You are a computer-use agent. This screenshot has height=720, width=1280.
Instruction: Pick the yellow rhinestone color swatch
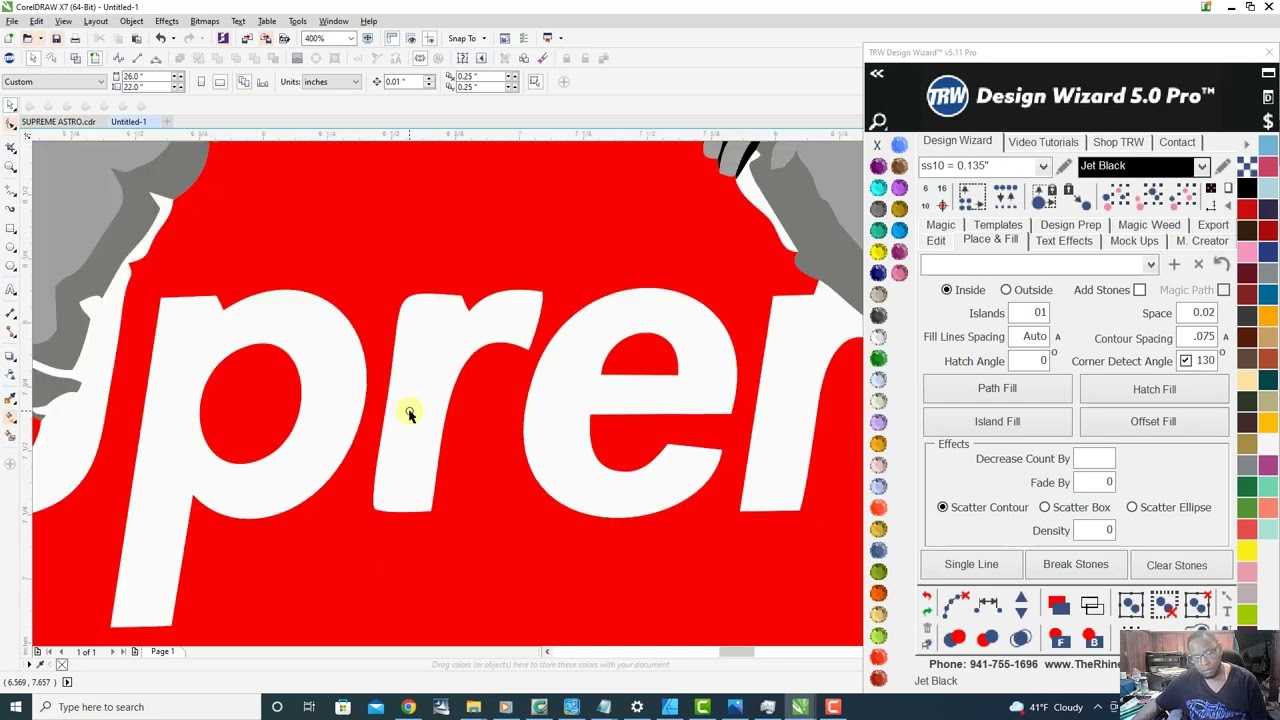coord(878,251)
